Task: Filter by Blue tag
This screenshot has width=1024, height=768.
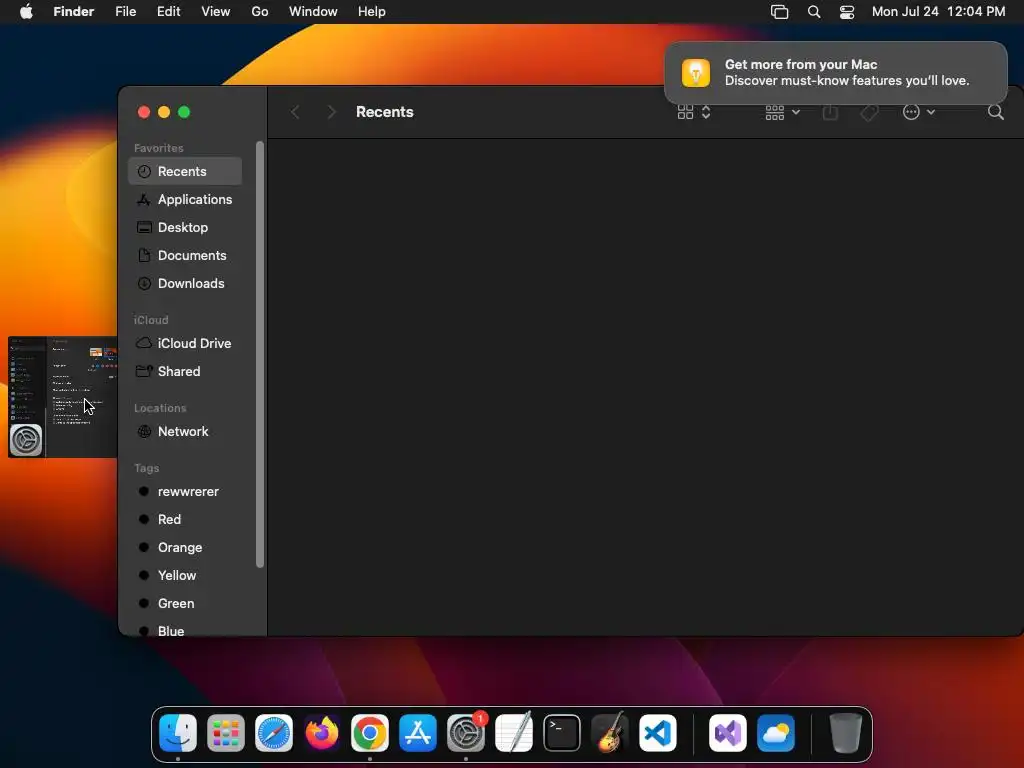Action: tap(185, 630)
